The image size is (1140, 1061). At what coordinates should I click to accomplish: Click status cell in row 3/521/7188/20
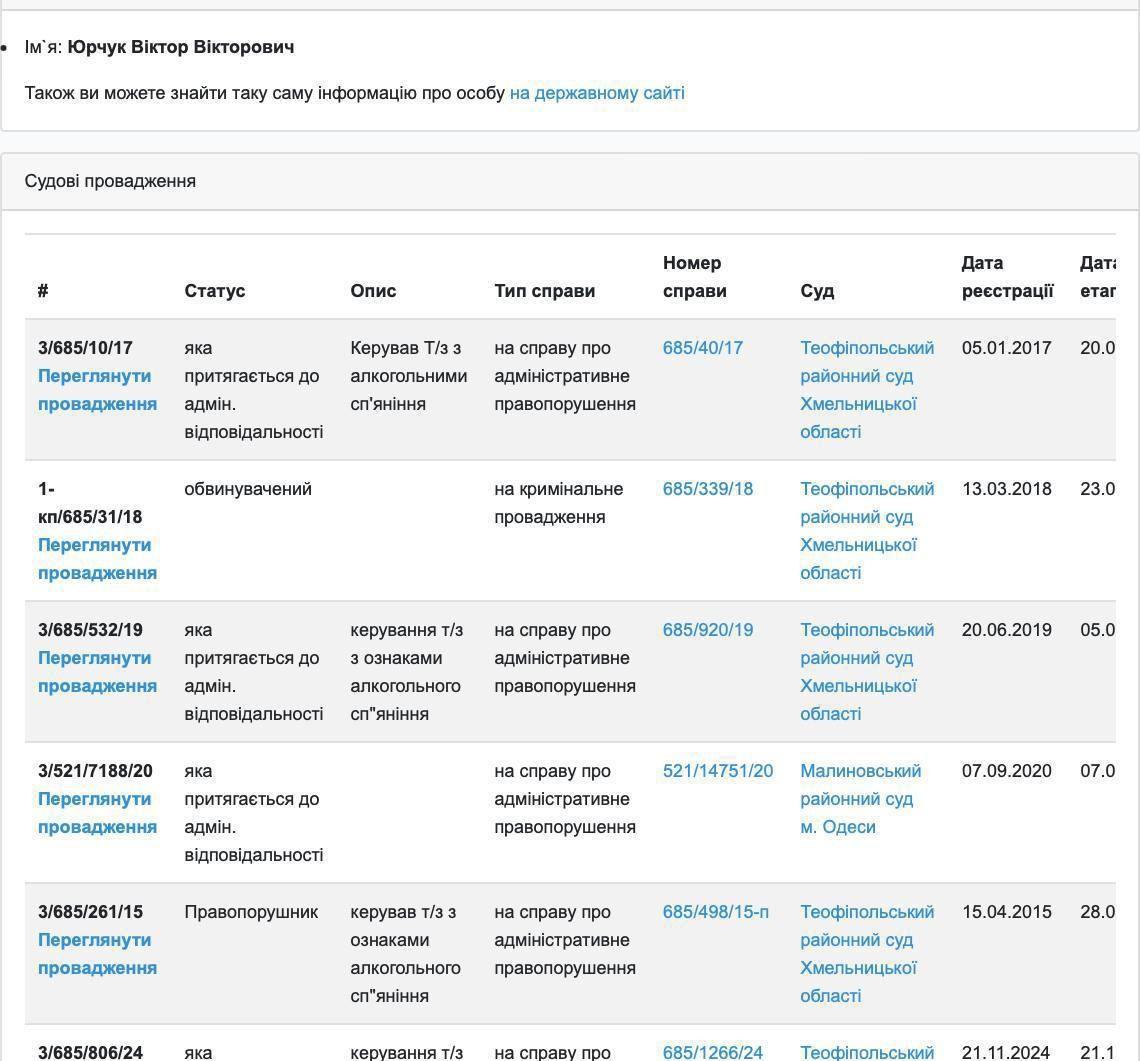(x=254, y=813)
